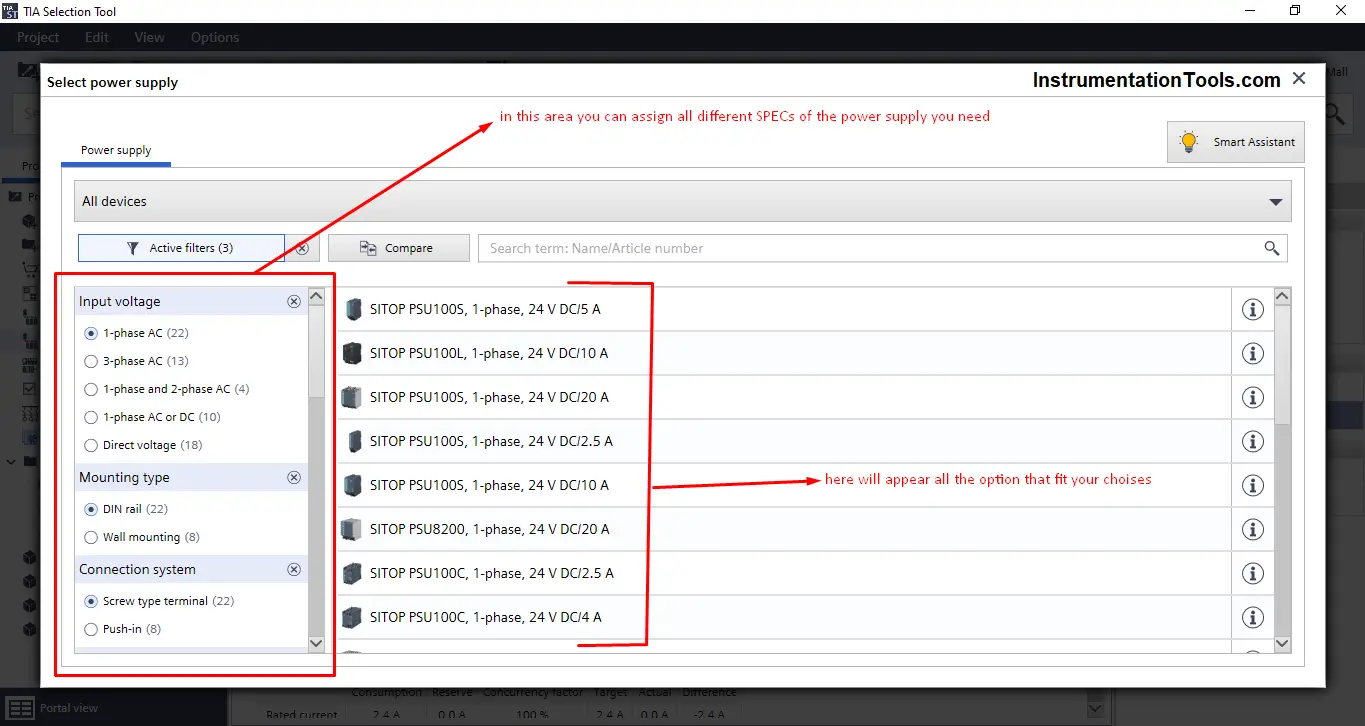The height and width of the screenshot is (726, 1365).
Task: Select SITOP PSU100C 24 V DC/4 A row
Action: pos(784,617)
